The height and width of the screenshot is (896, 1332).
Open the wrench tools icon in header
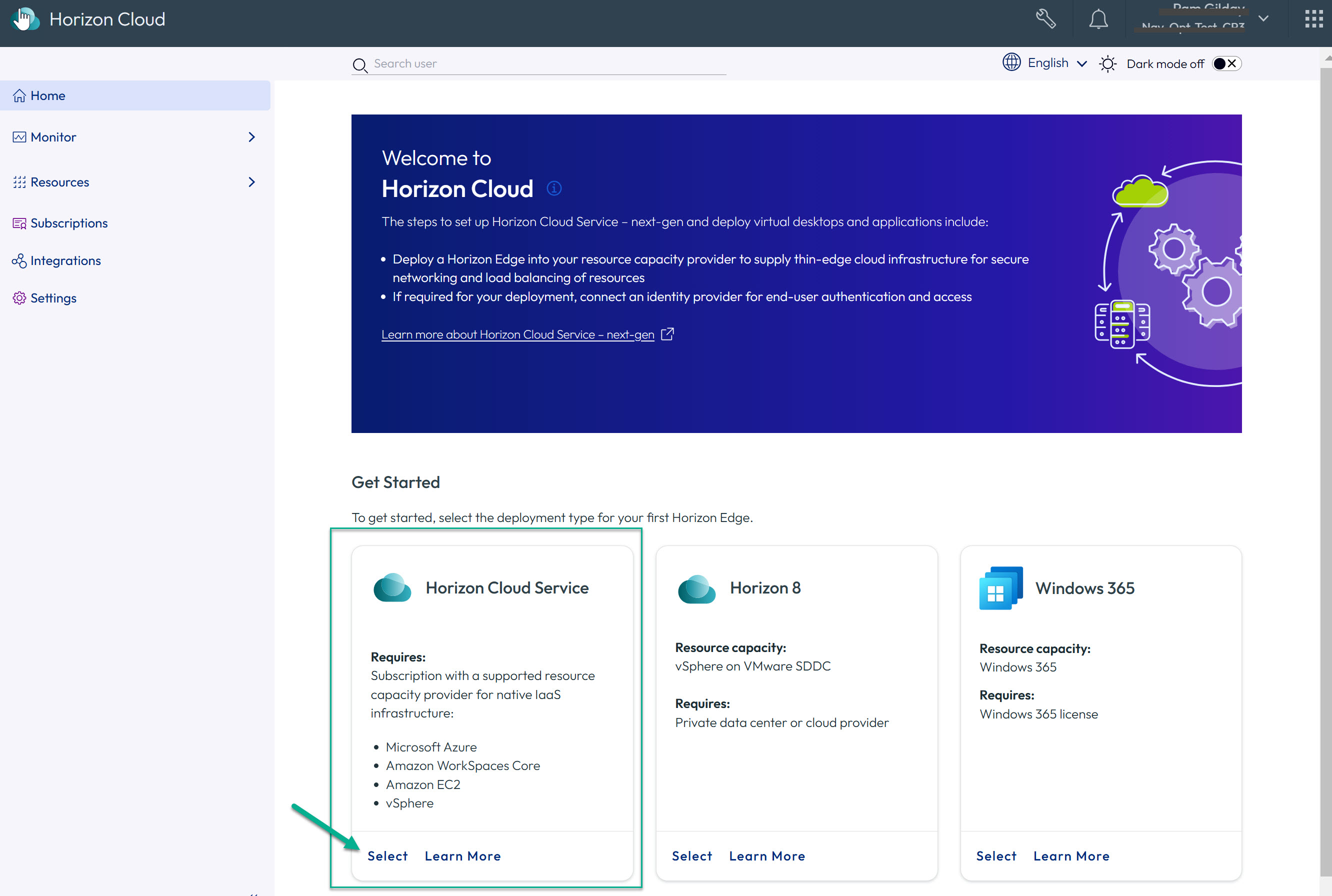coord(1045,19)
